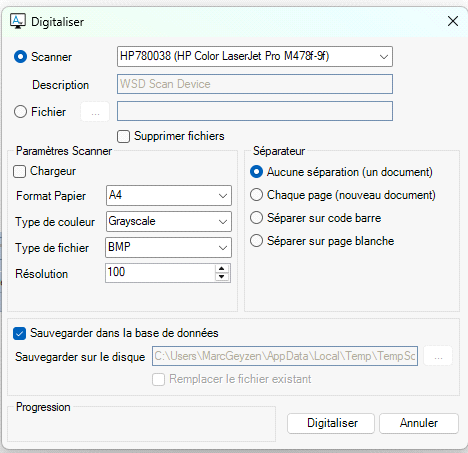
Task: Click the Paramètres Scanner group label
Action: click(x=64, y=151)
